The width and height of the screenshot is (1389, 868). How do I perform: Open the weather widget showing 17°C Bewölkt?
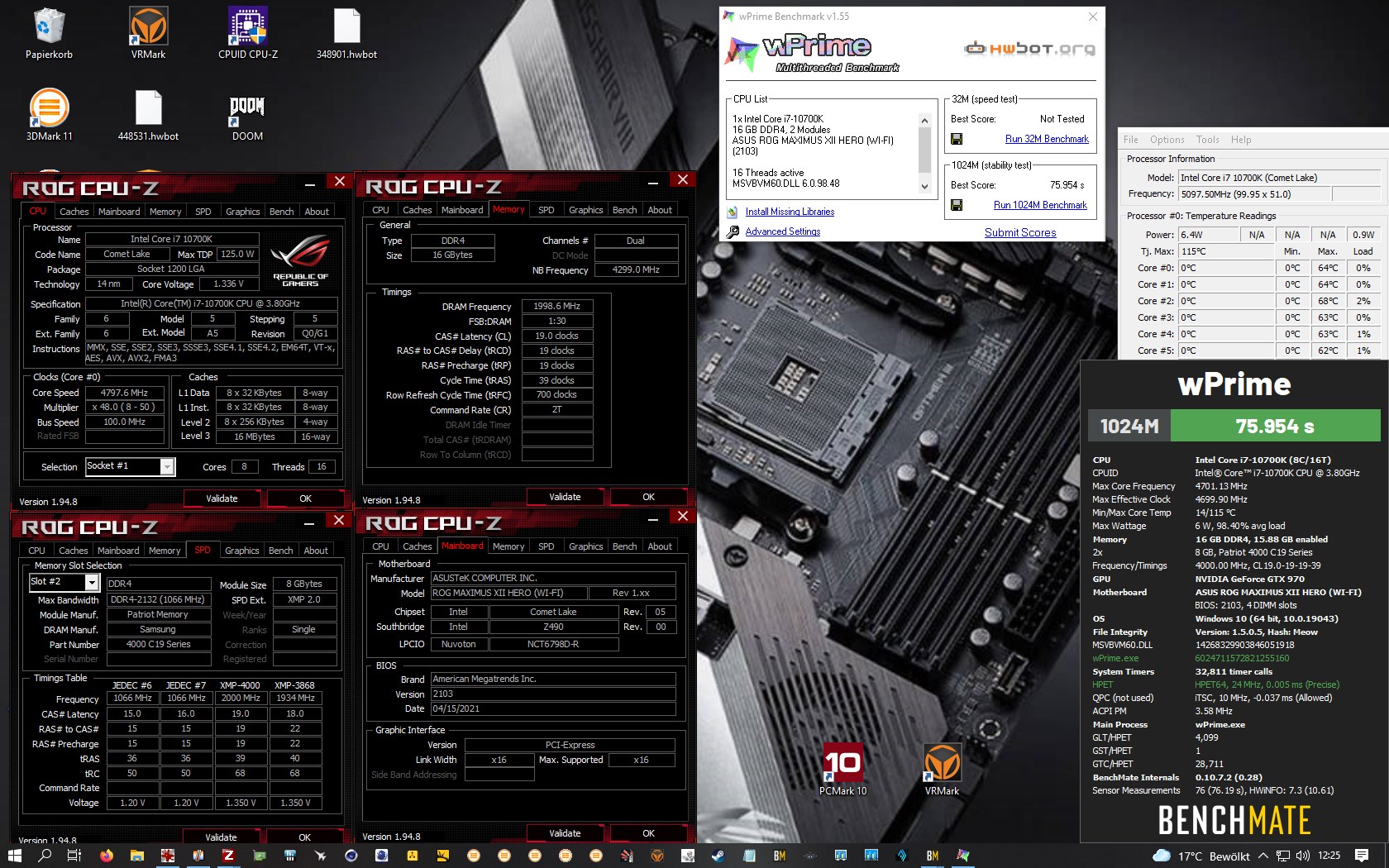[1200, 856]
